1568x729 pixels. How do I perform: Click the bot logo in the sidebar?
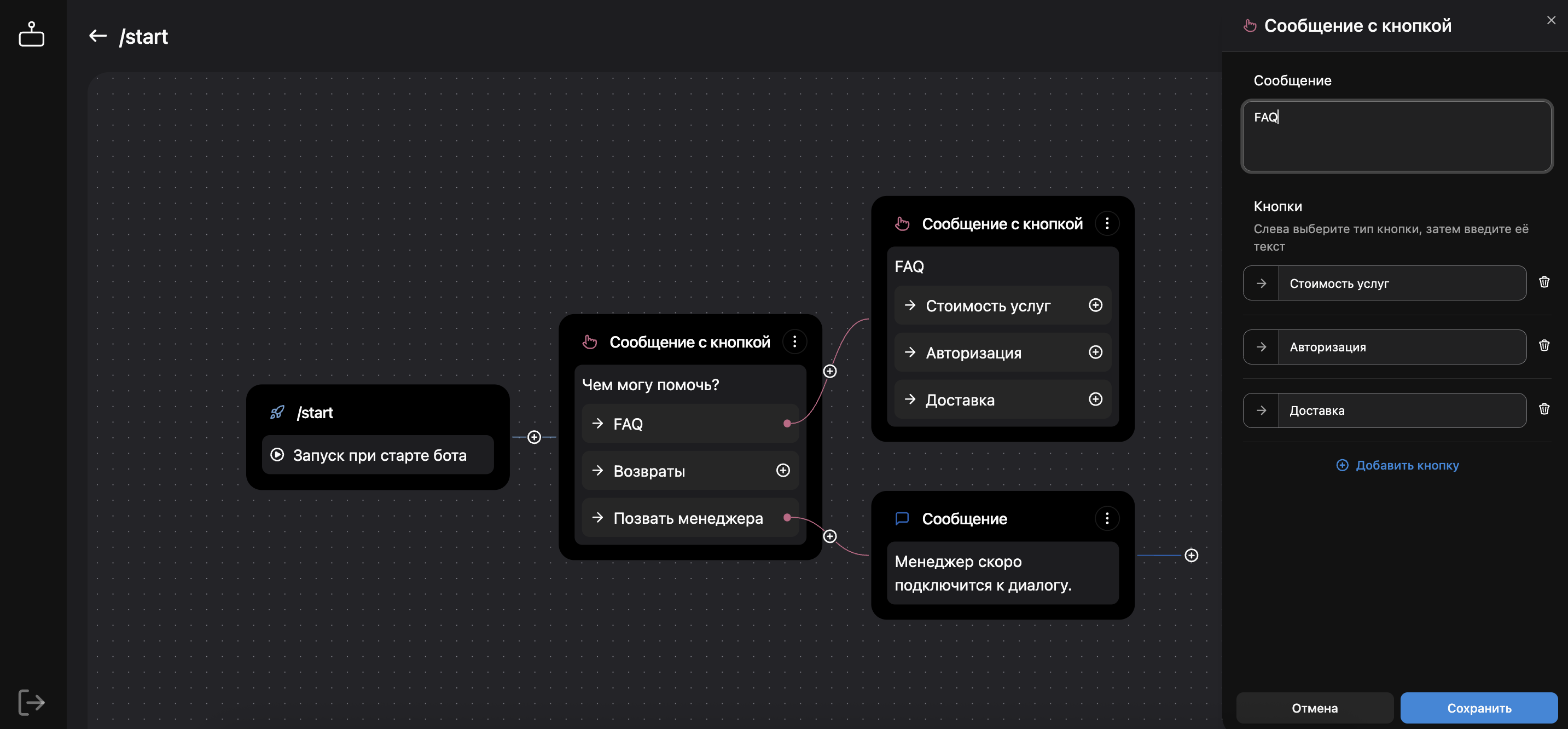click(x=31, y=34)
